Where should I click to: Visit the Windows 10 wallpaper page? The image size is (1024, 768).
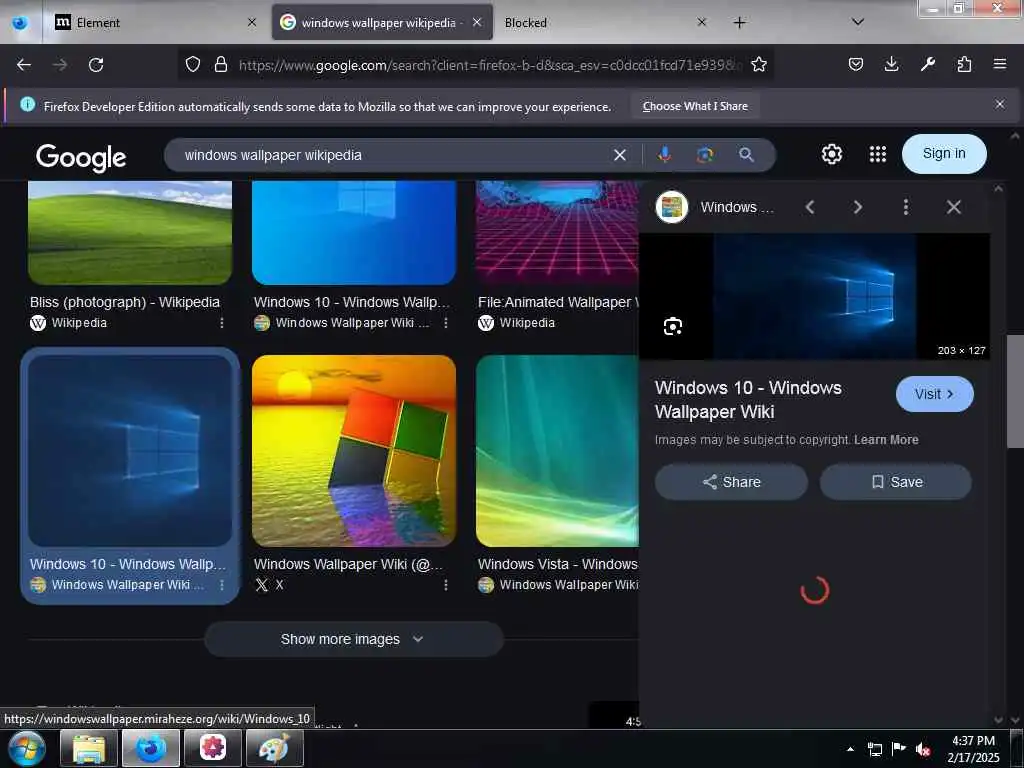point(935,394)
